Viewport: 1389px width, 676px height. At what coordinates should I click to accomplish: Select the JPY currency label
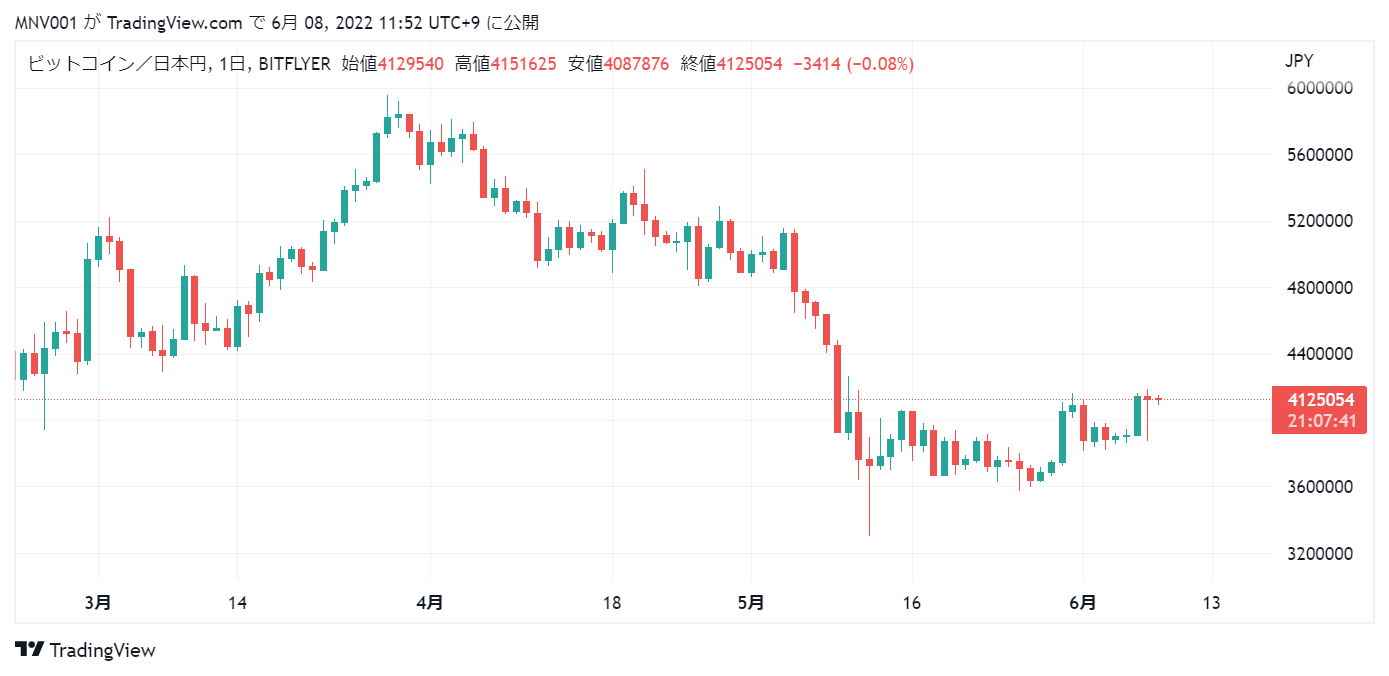[1300, 61]
